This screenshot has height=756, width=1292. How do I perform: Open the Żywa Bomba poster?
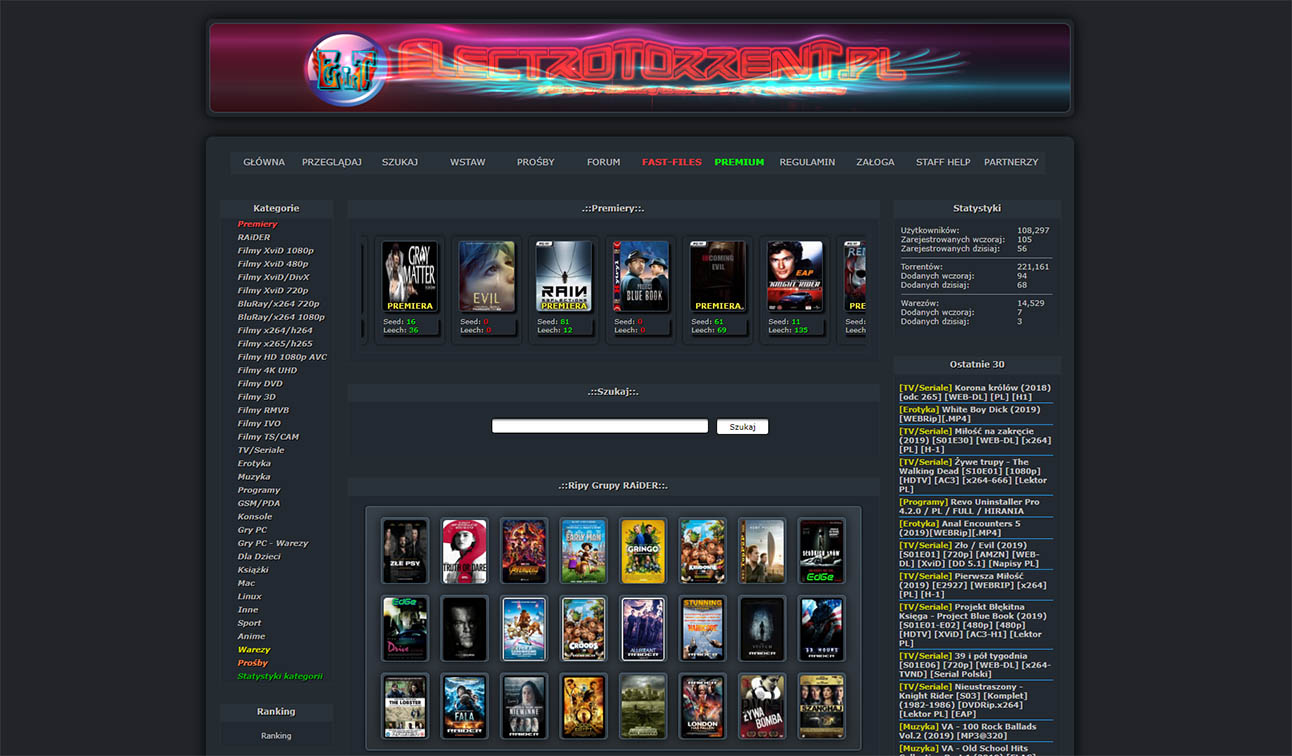click(762, 707)
